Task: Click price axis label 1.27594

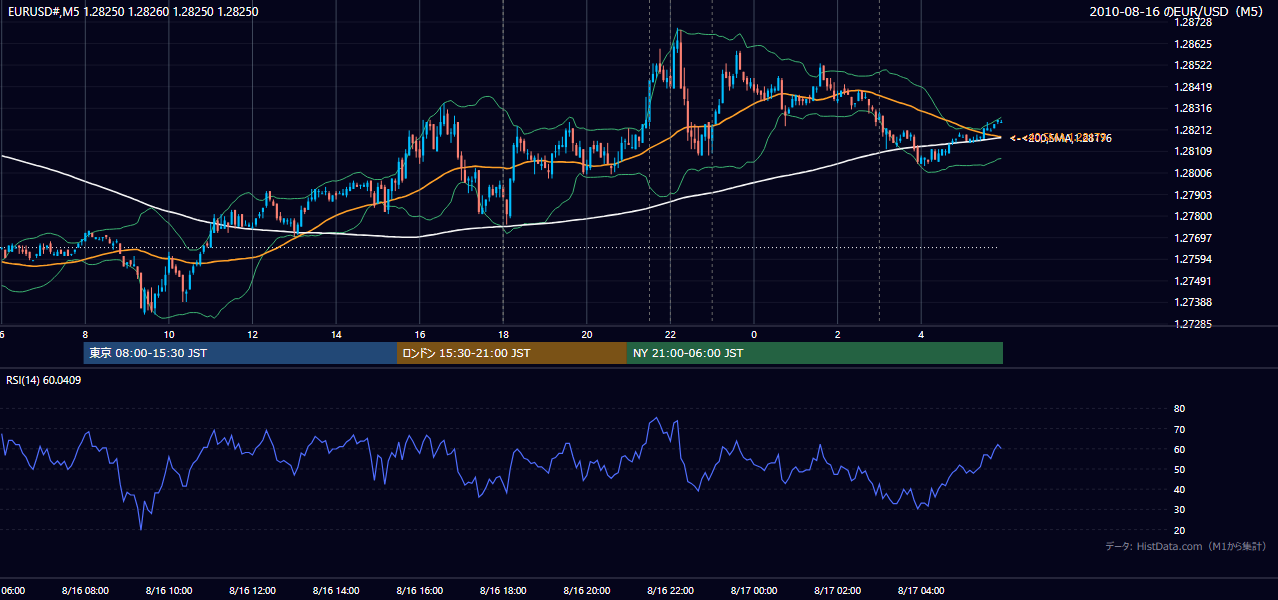Action: point(1194,259)
